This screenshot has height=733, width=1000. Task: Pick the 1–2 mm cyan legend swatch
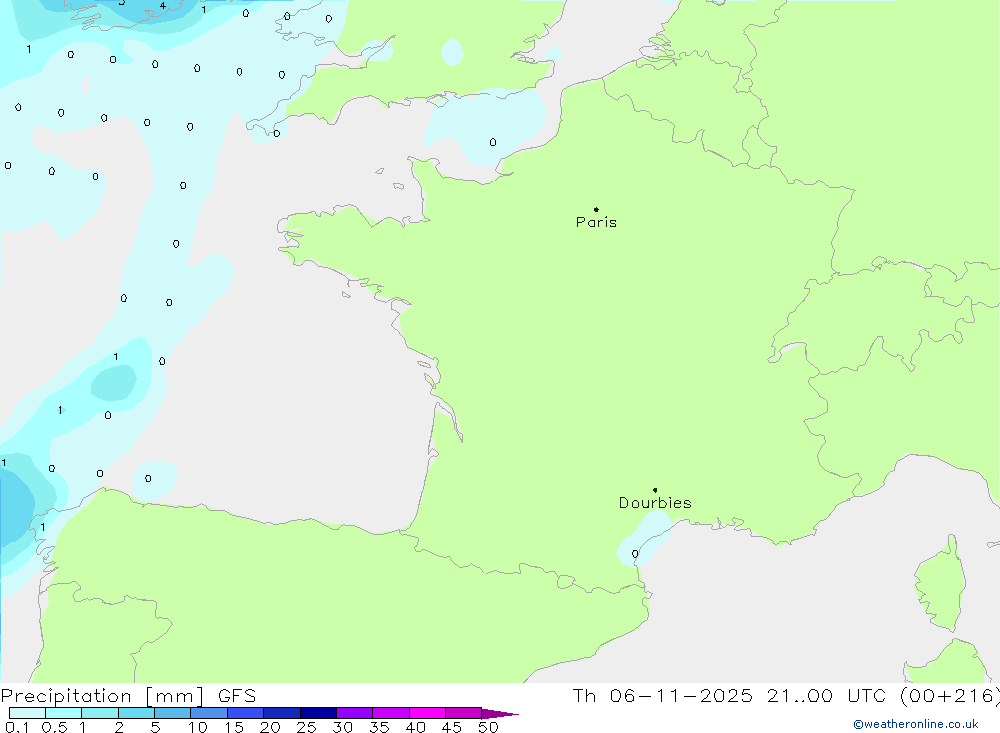(x=100, y=713)
